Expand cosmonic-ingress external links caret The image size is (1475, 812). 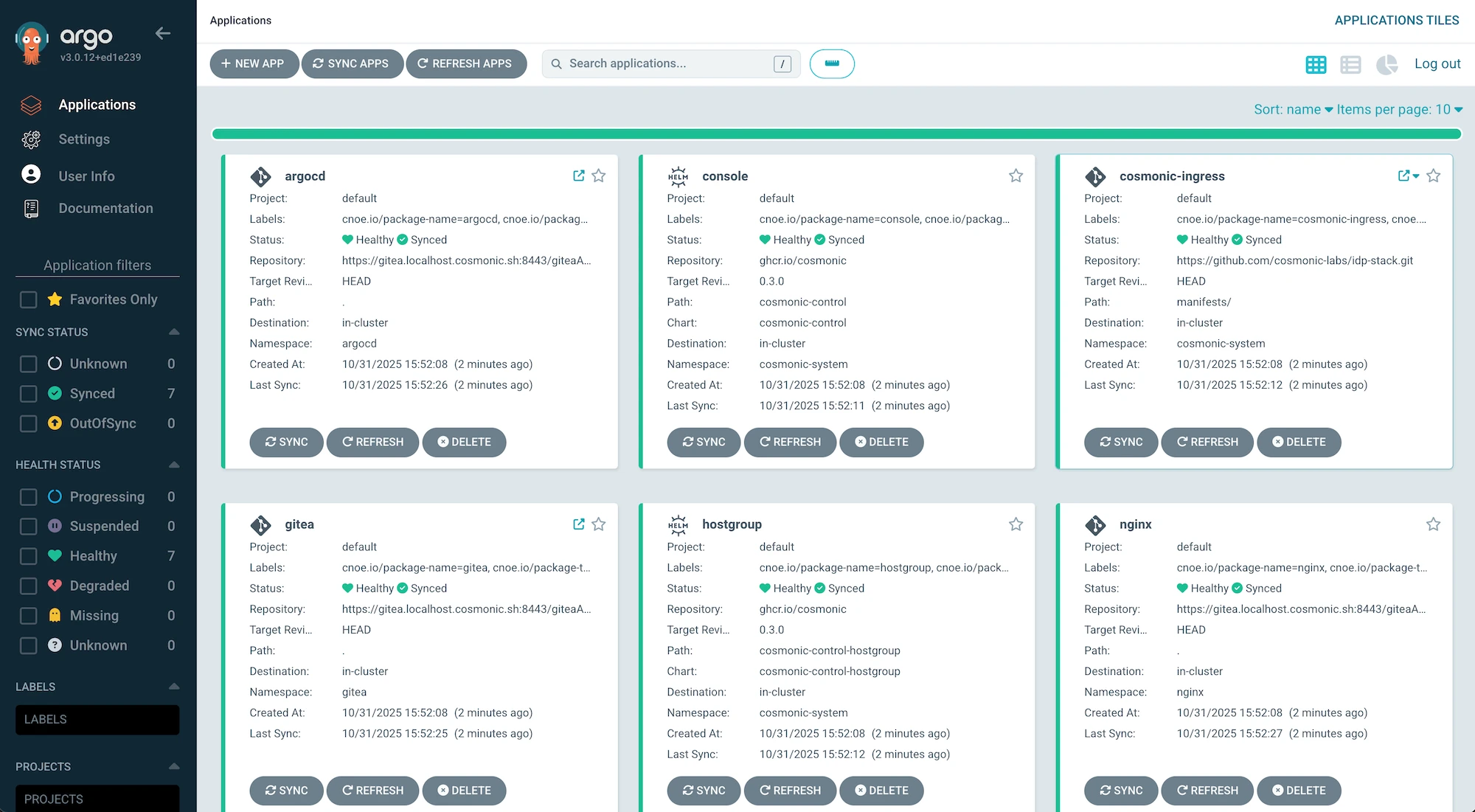tap(1415, 176)
